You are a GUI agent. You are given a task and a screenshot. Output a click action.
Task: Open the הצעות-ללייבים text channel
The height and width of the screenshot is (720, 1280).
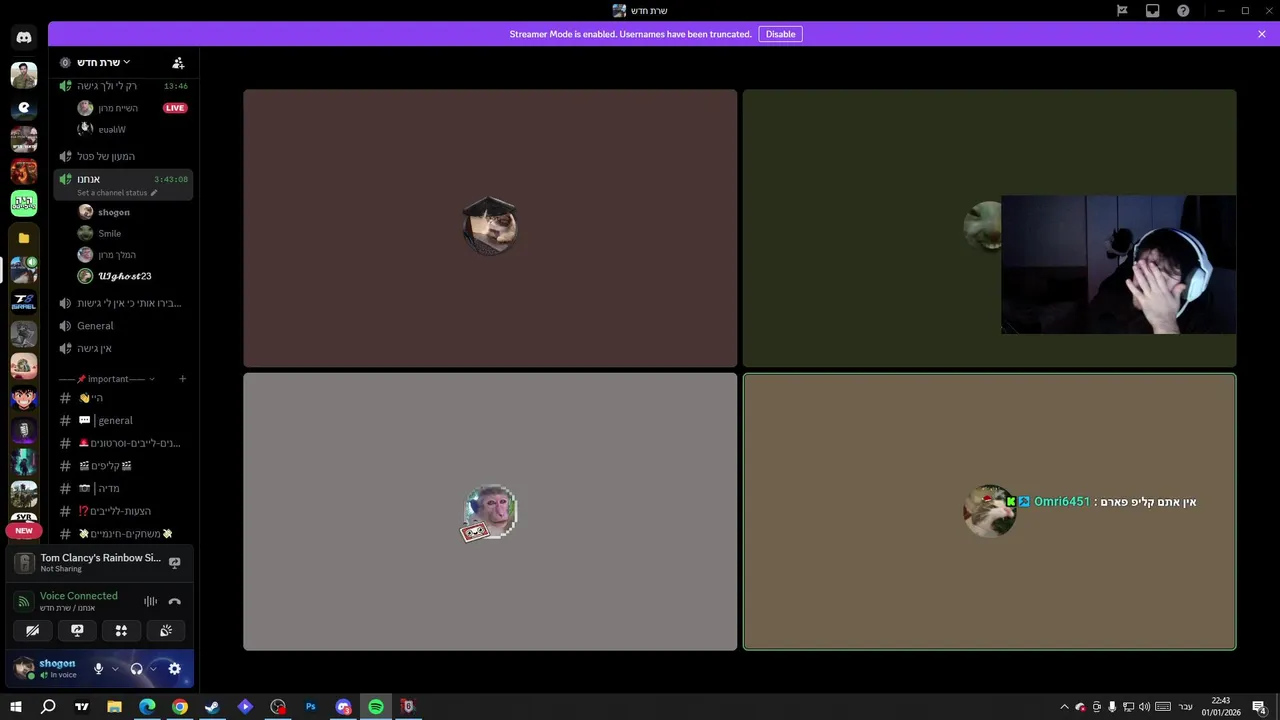123,511
